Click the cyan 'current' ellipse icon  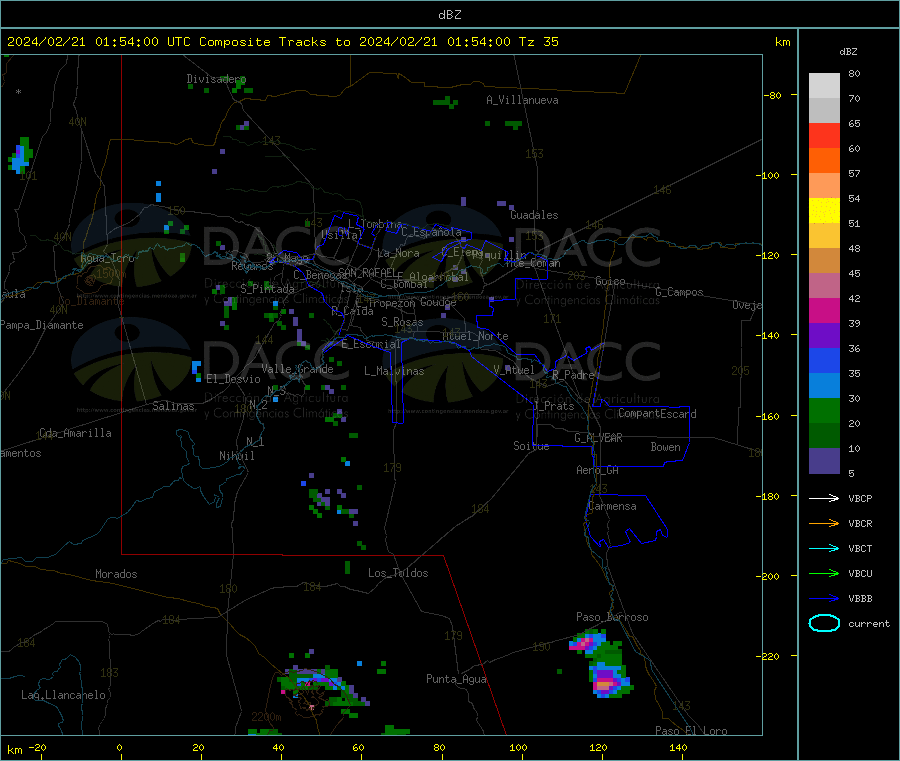point(824,623)
